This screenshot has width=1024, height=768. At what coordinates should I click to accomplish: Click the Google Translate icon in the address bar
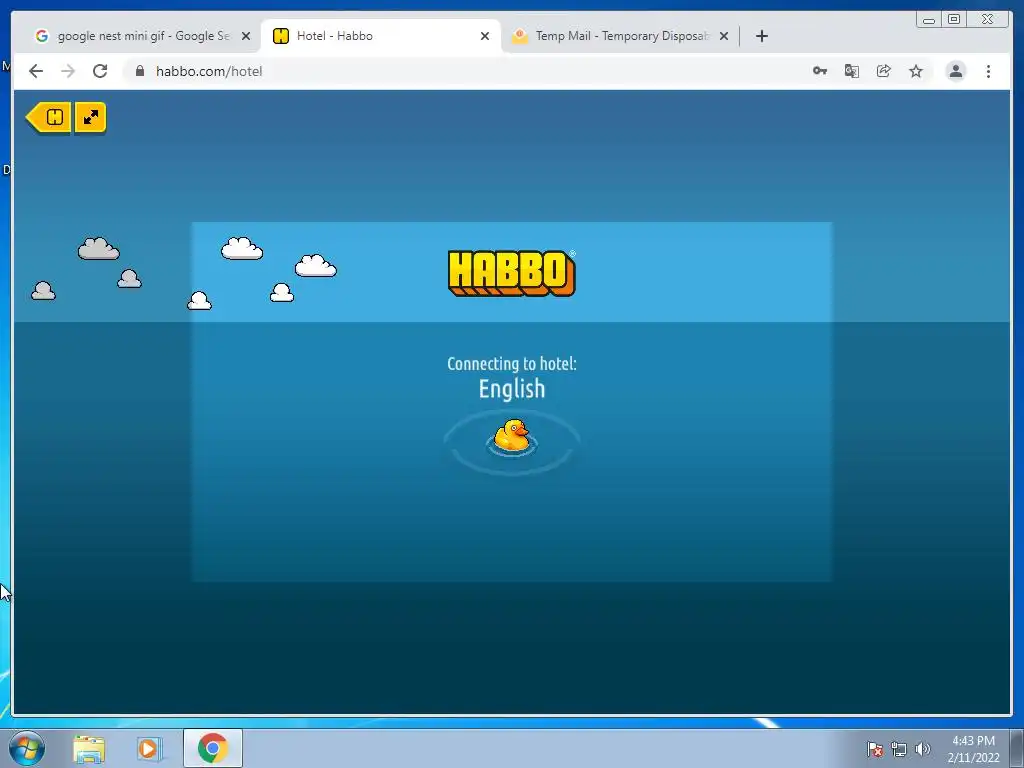click(x=852, y=71)
